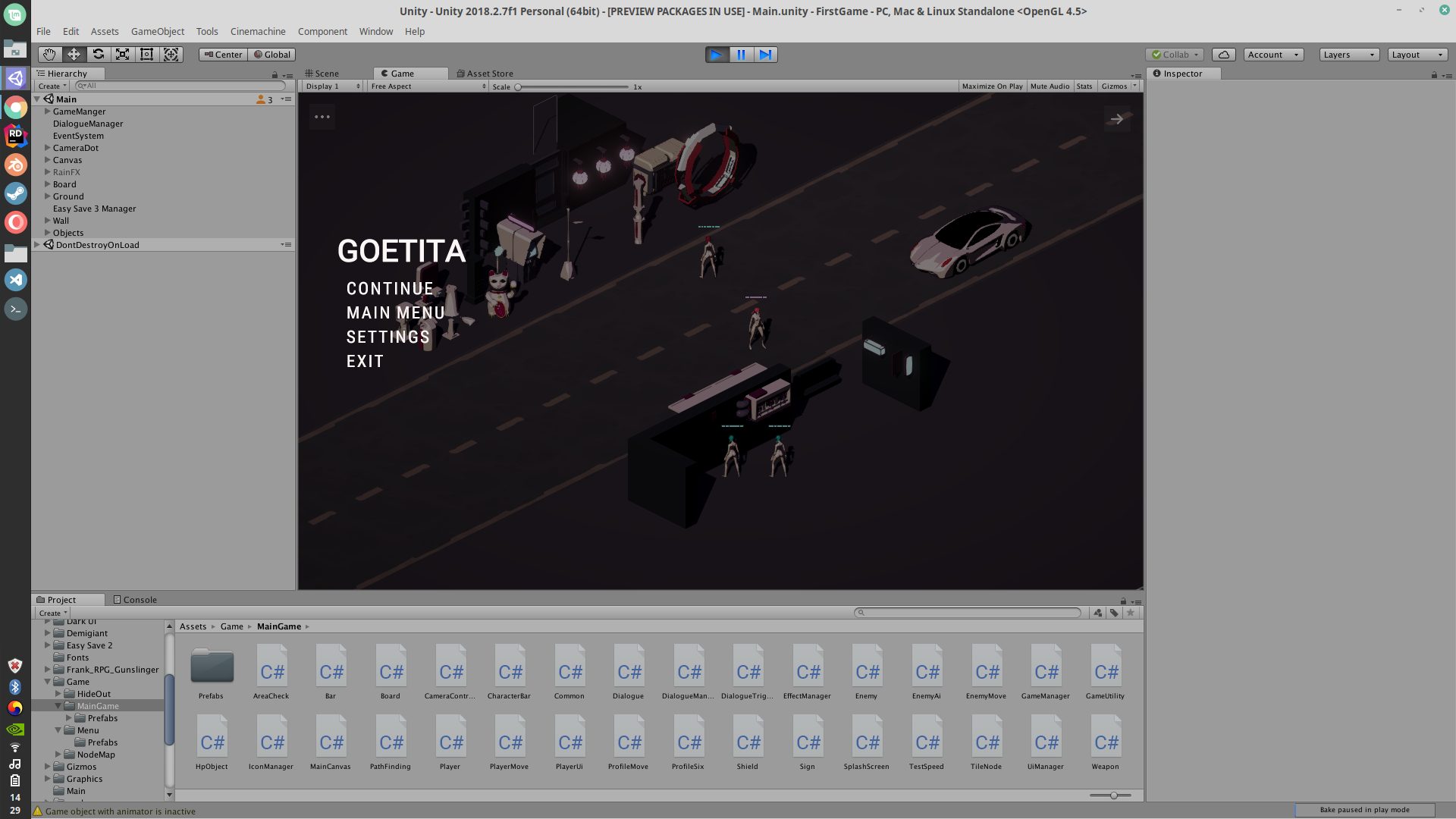Viewport: 1456px width, 819px height.
Task: Open the Account dropdown
Action: (x=1274, y=55)
